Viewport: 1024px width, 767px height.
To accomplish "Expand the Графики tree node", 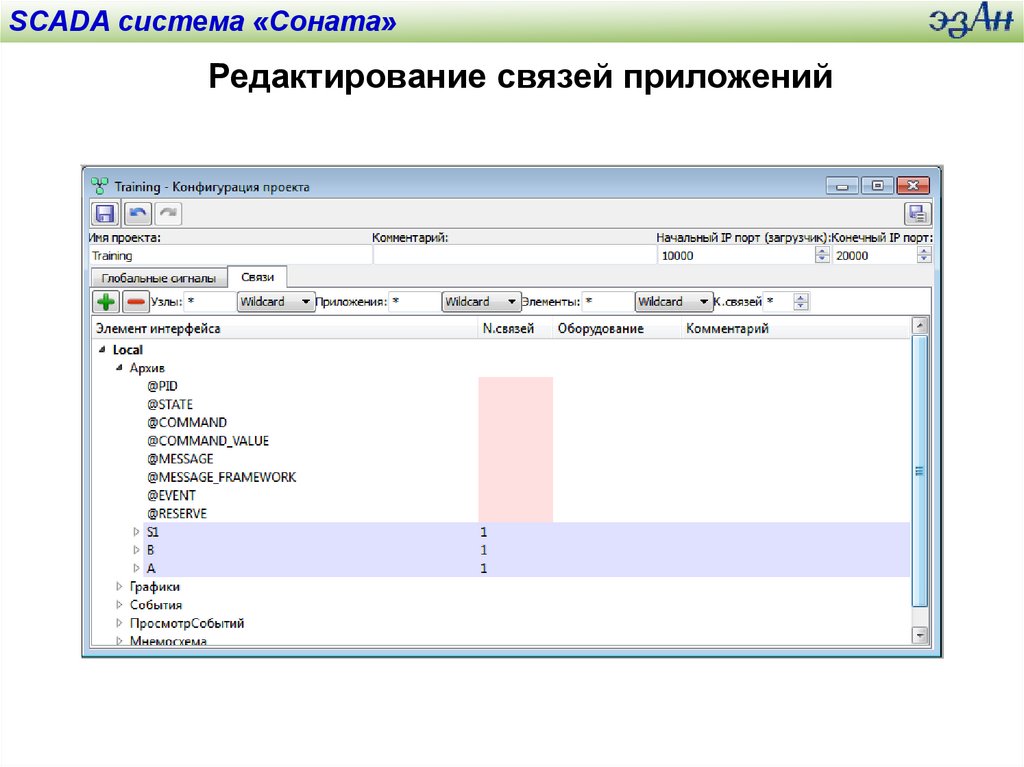I will 120,587.
